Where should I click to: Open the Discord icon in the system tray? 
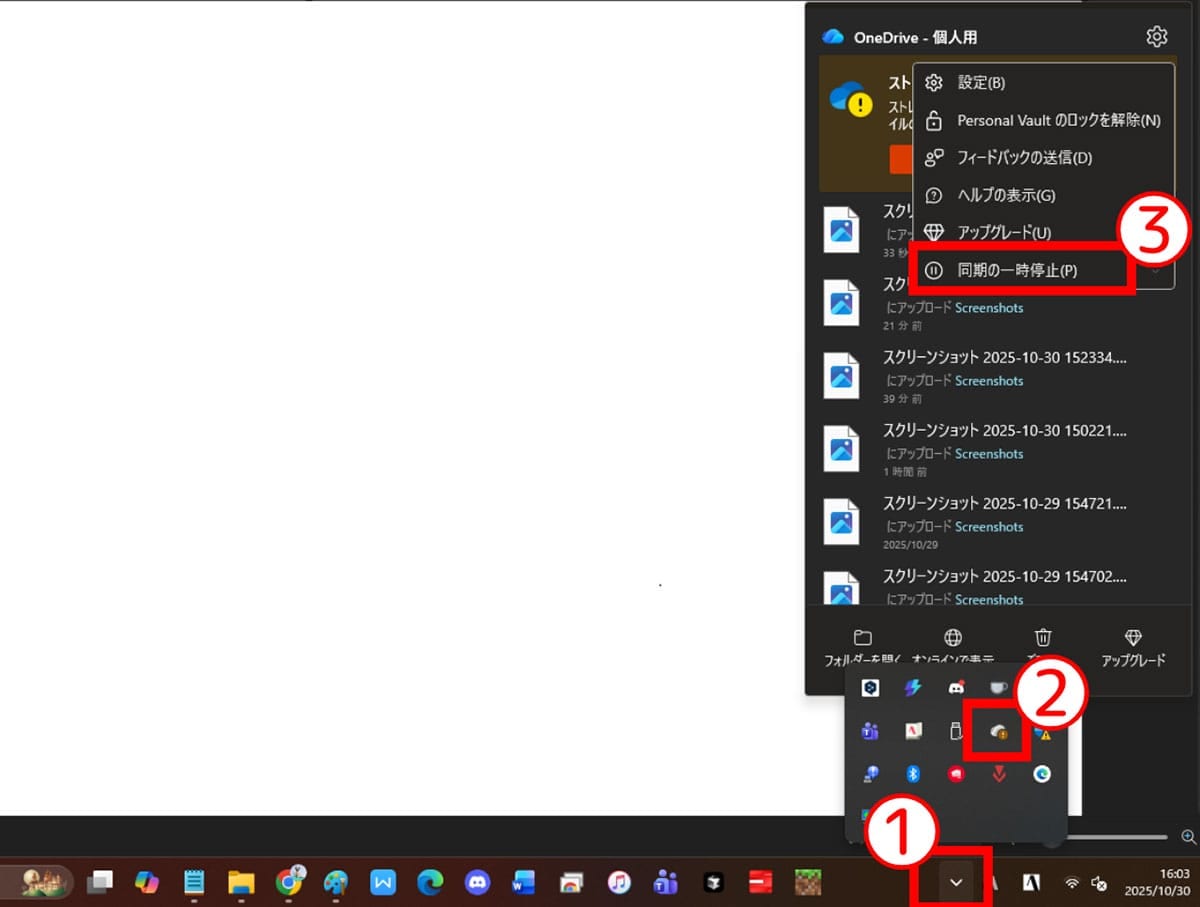coord(956,688)
